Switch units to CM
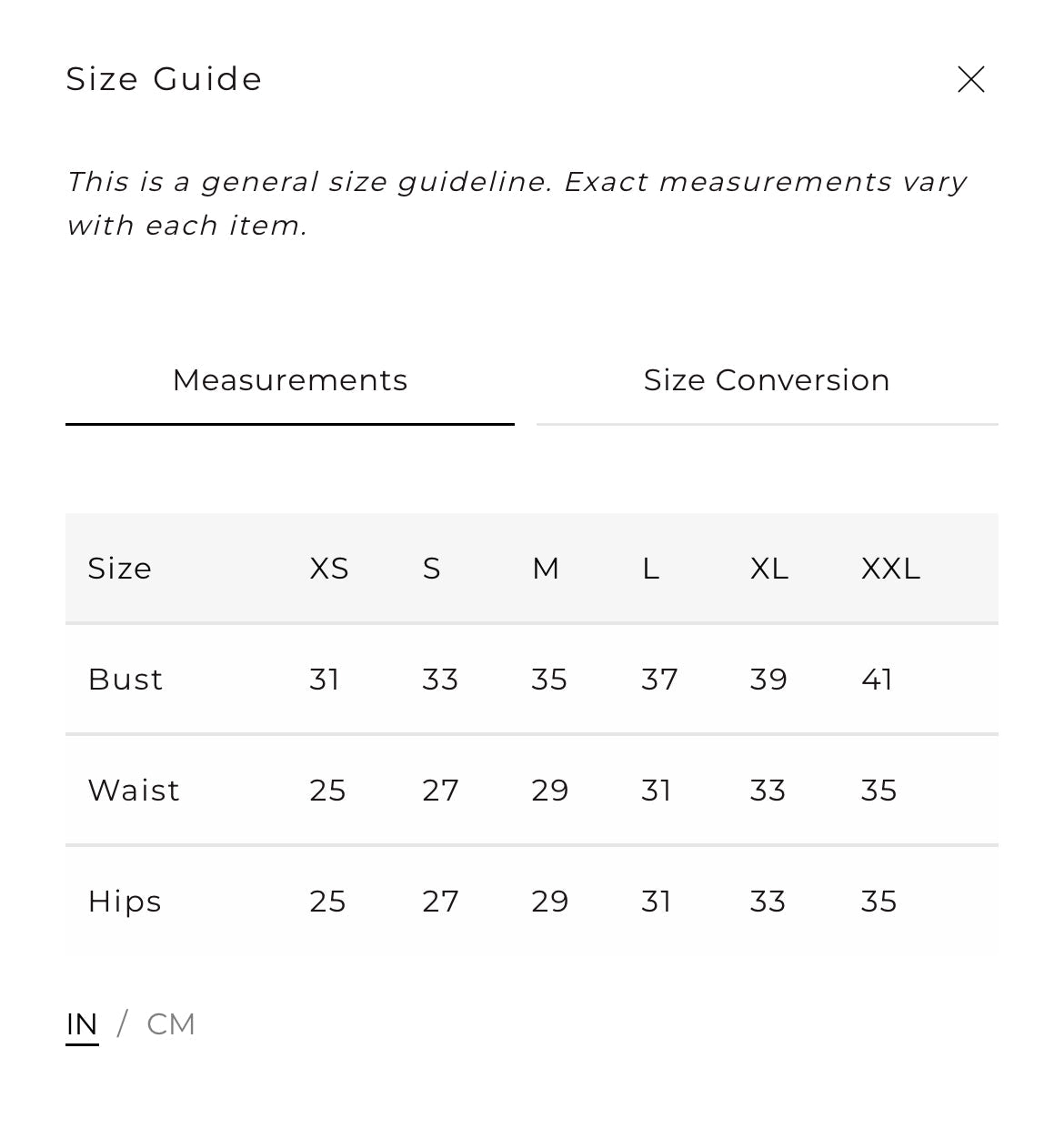This screenshot has height=1139, width=1064. [x=171, y=1024]
